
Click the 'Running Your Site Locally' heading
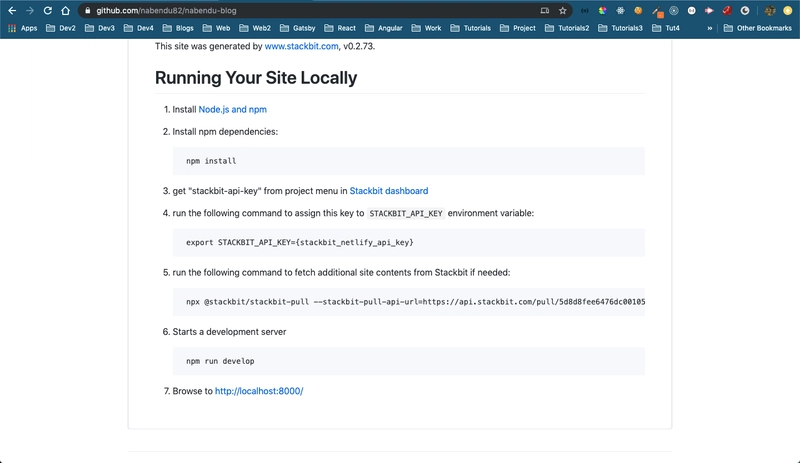point(256,78)
